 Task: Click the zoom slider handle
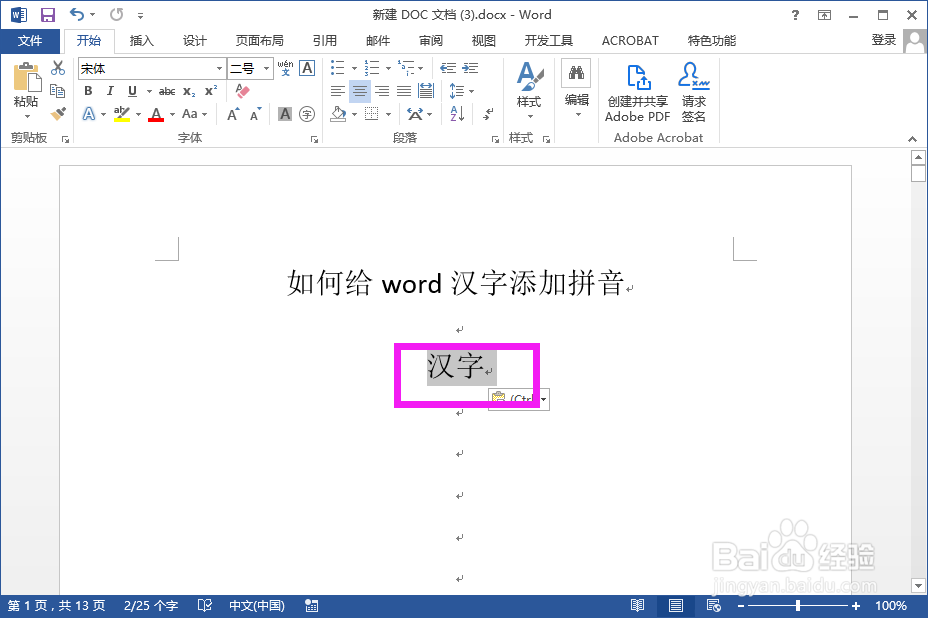pyautogui.click(x=798, y=606)
